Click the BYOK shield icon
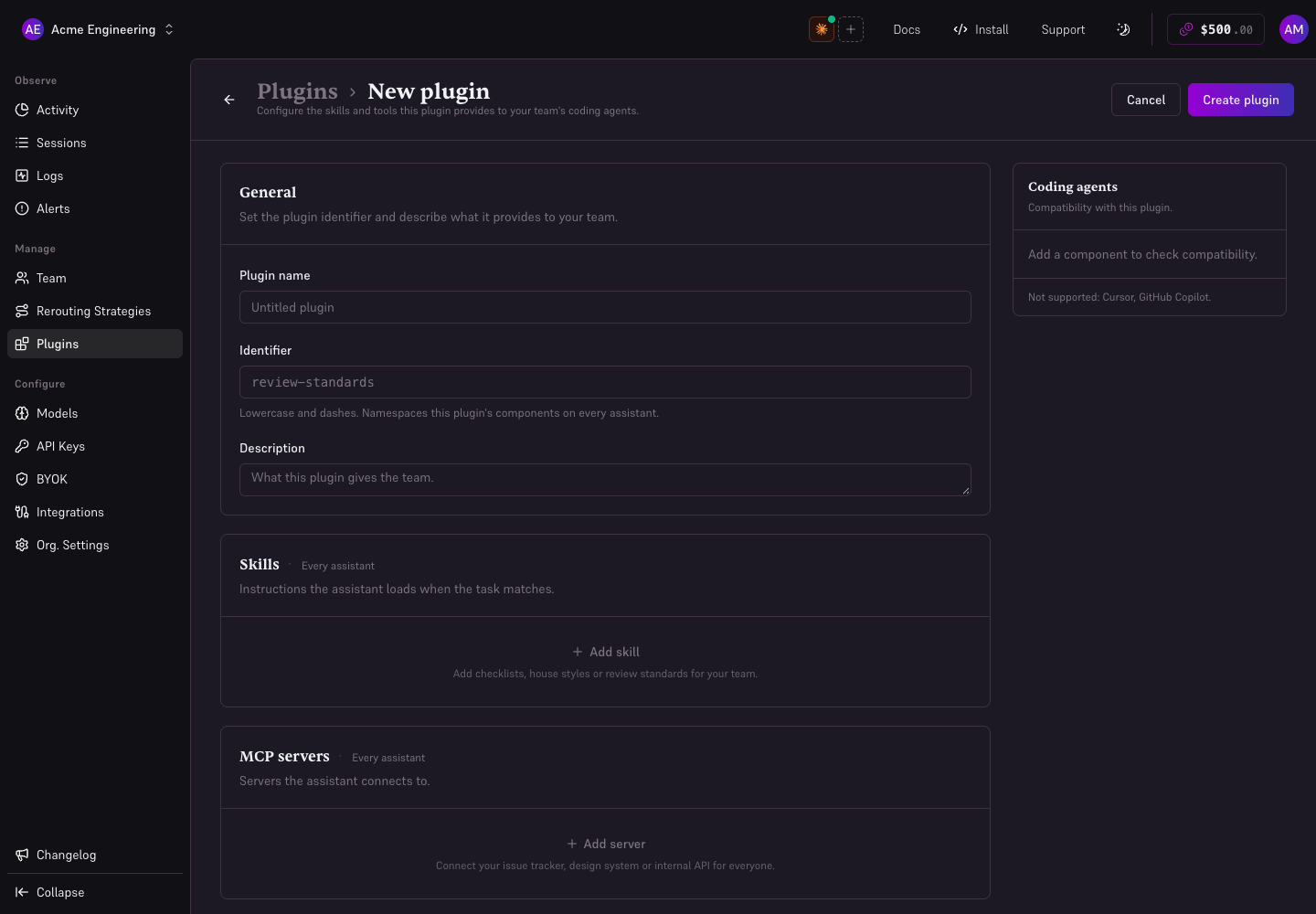The height and width of the screenshot is (914, 1316). [22, 479]
